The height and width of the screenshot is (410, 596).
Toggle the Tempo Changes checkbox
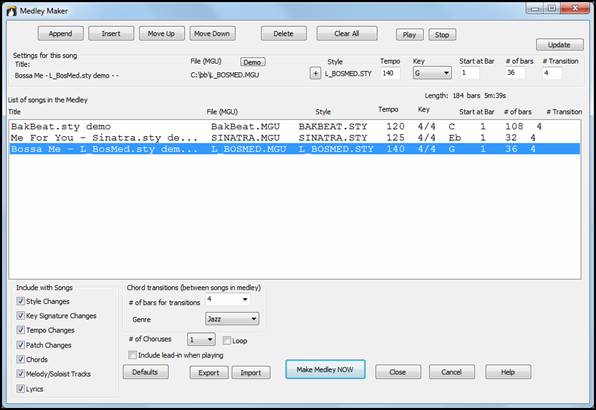coord(21,330)
